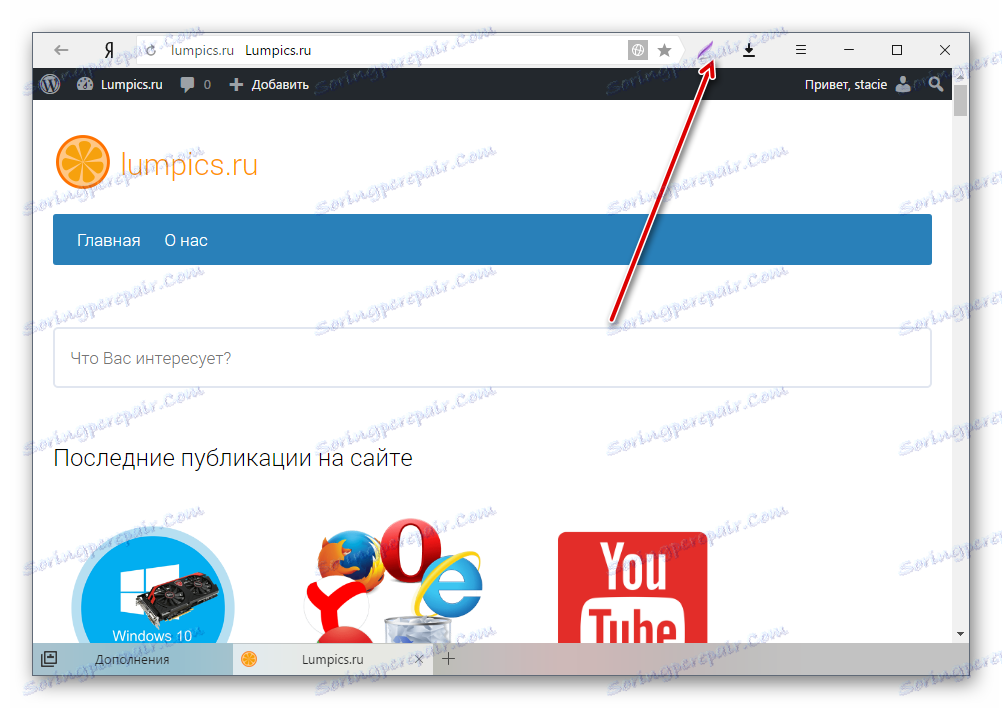
Task: Click the comments bubble in admin bar
Action: click(x=186, y=84)
